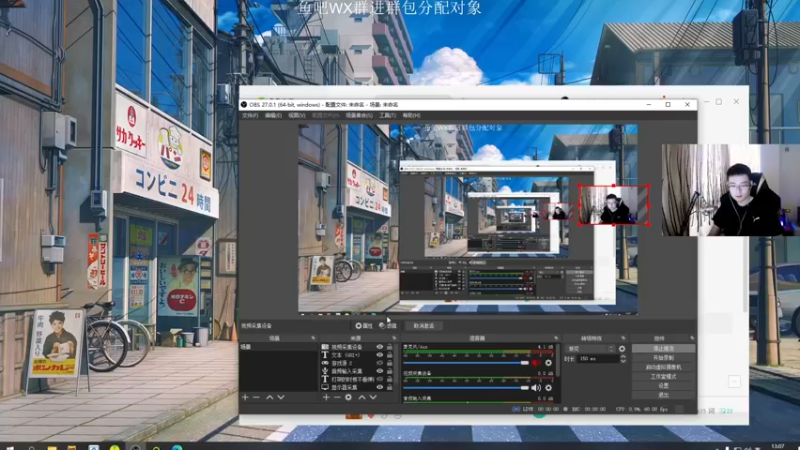Open 设置 settings in controls dock
Screen dimensions: 800x450
(663, 385)
